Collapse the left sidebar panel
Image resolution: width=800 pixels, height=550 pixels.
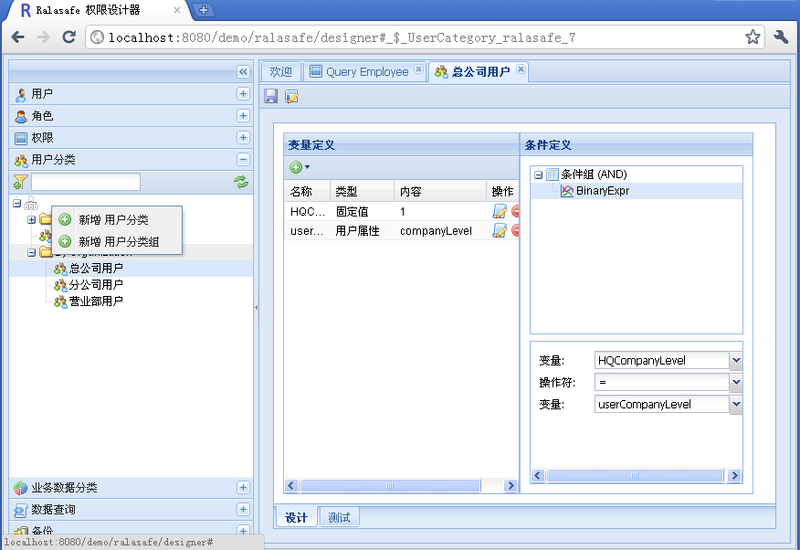coord(242,72)
